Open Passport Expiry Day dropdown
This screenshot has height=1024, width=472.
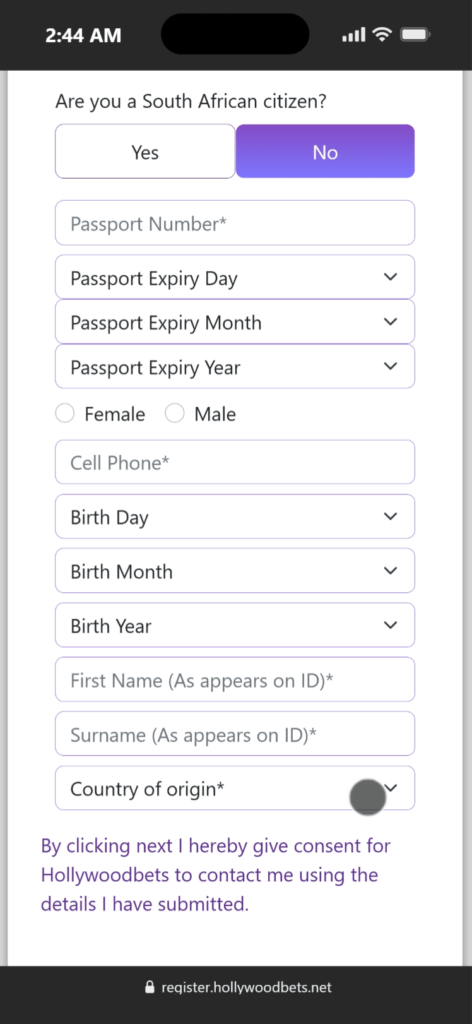click(235, 278)
